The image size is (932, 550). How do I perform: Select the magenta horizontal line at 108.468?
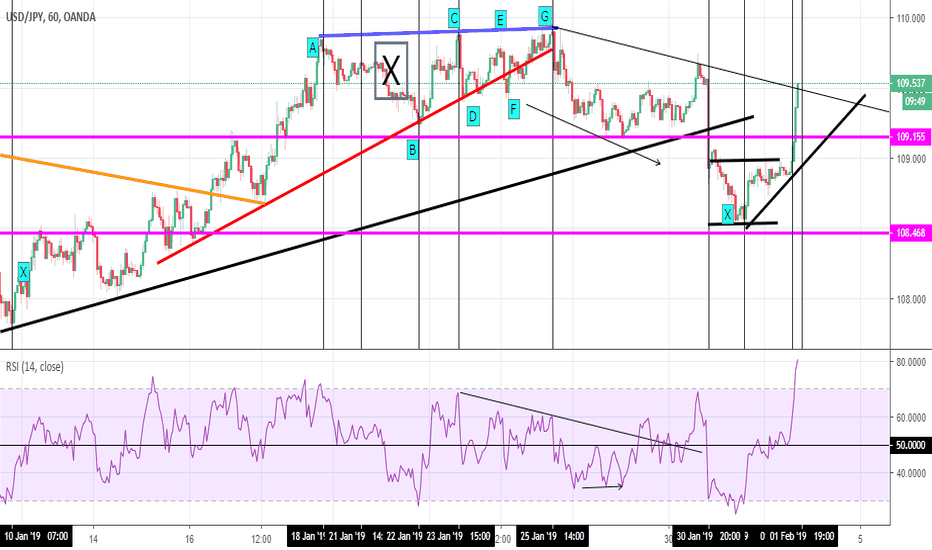coord(445,232)
